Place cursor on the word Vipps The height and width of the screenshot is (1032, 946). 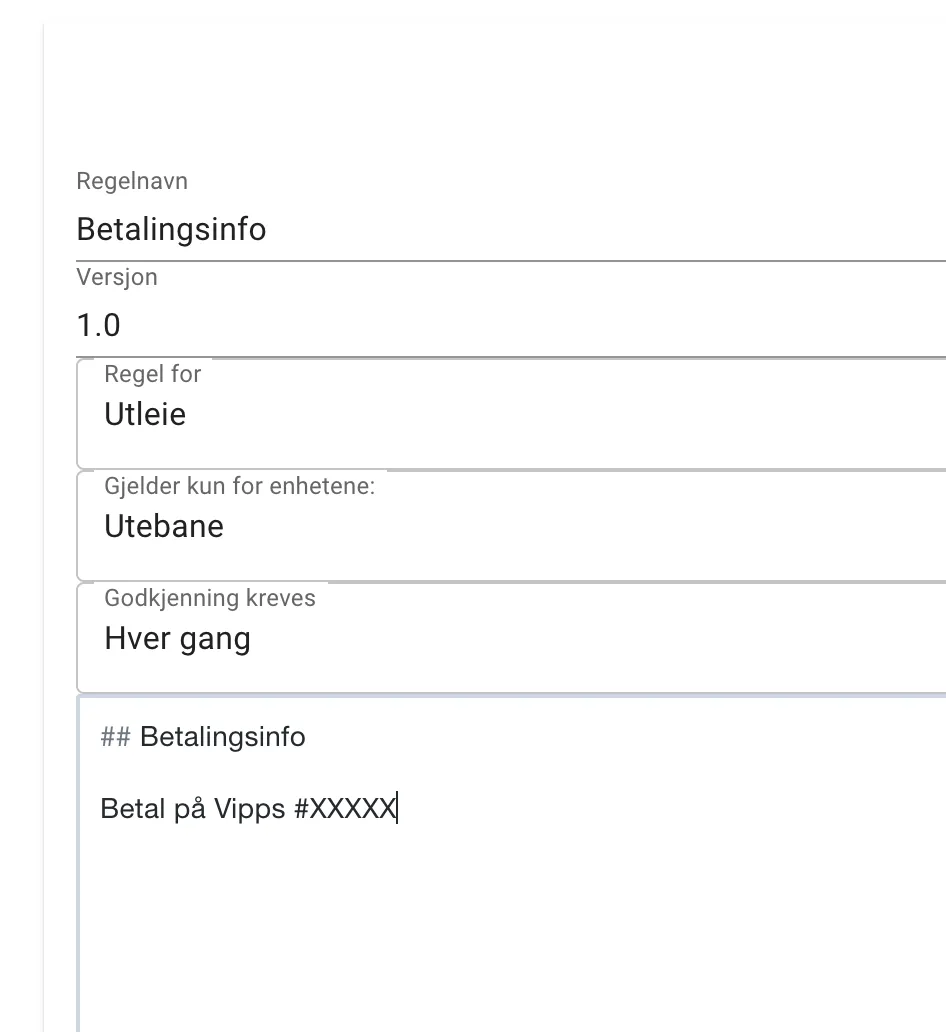tap(250, 809)
